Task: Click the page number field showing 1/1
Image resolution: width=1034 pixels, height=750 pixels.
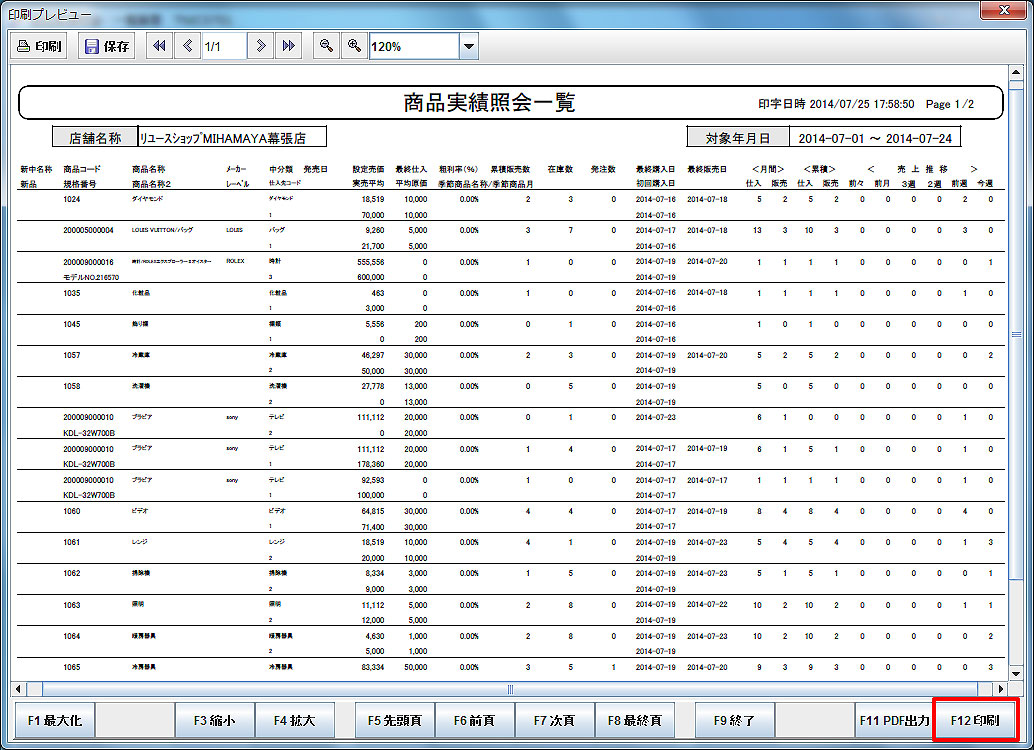Action: pyautogui.click(x=223, y=46)
